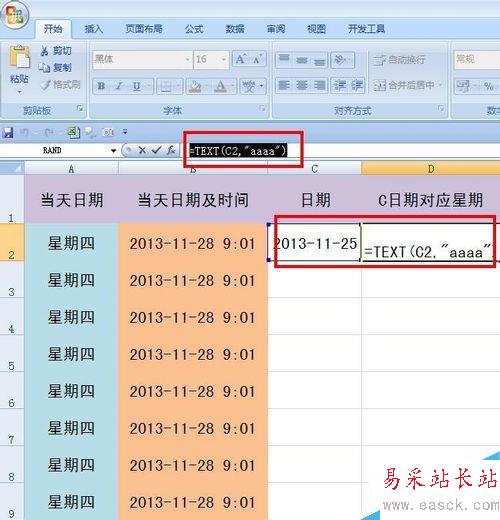
Task: Open the phonetic guide dropdown arrow
Action: tap(262, 86)
